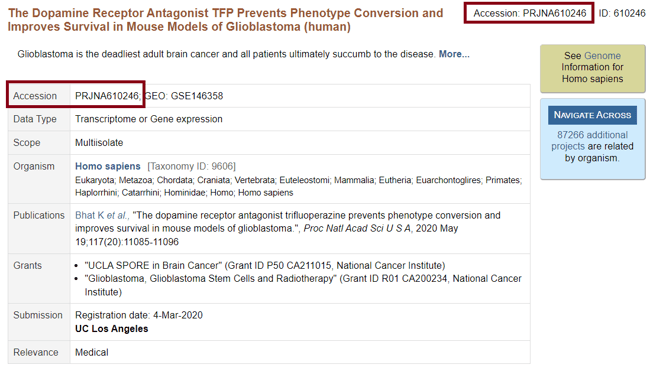Screen dimensions: 650x371
Task: Click the Taxonomy ID: 9606 text
Action: click(192, 166)
